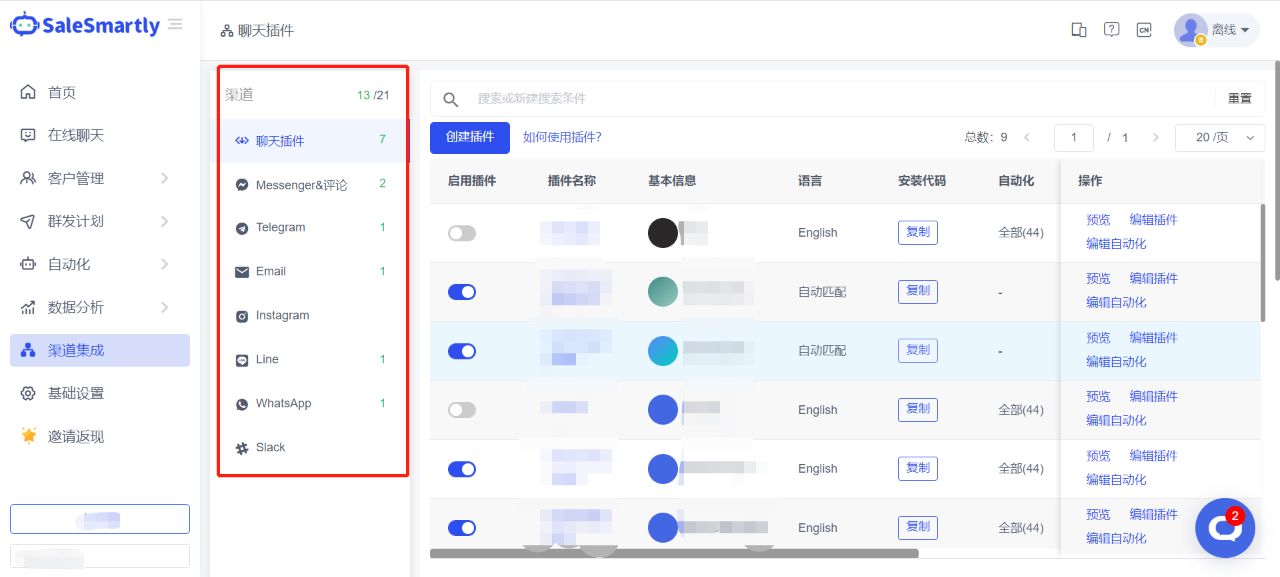Click the 聊天插件 code icon in channel list
The height and width of the screenshot is (577, 1280).
tap(242, 141)
